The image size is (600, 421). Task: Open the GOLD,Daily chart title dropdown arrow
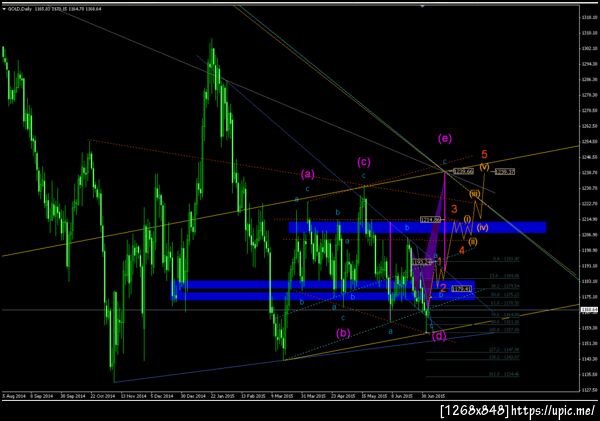[x=4, y=8]
